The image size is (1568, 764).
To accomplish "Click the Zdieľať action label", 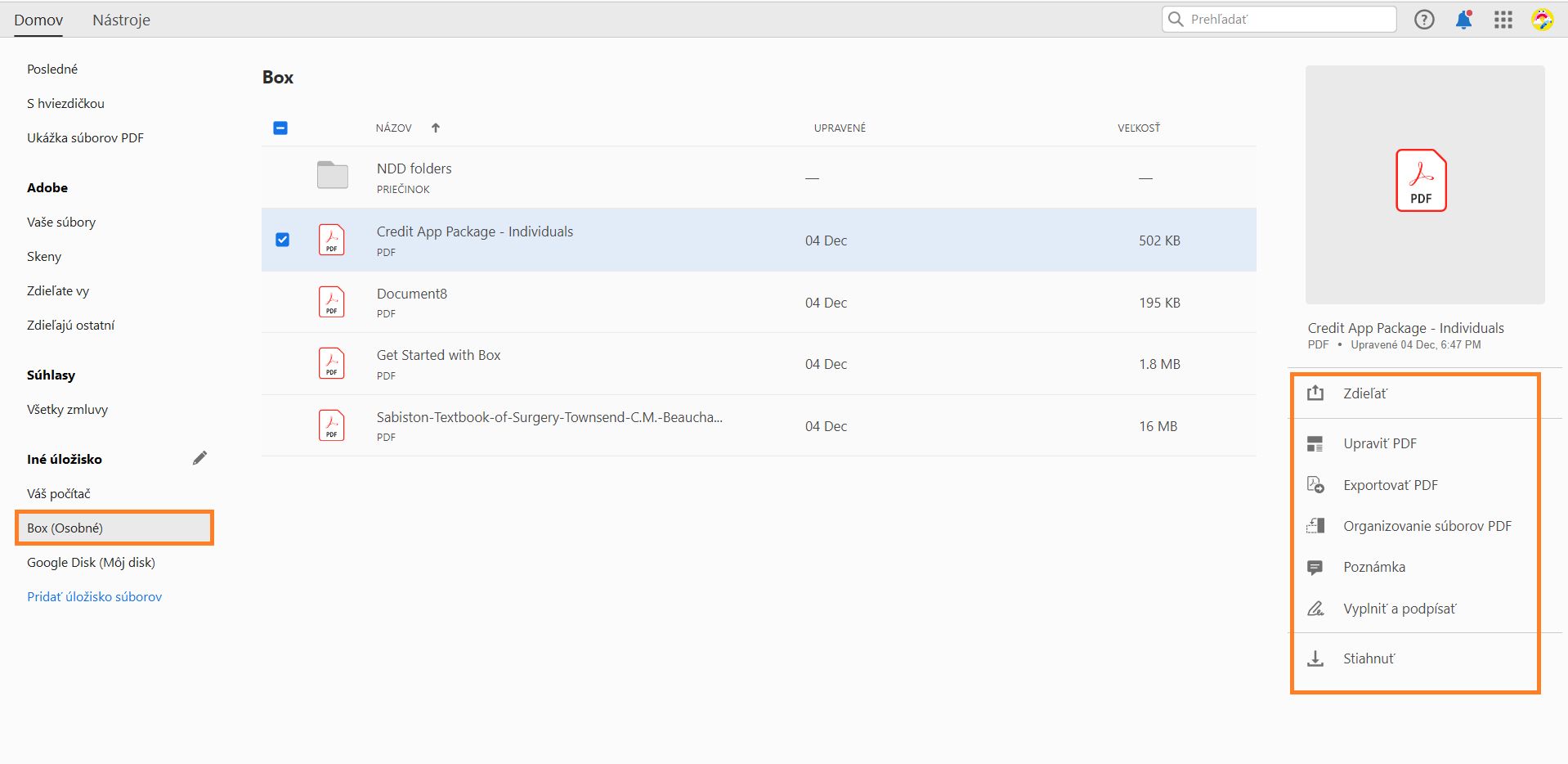I will pos(1365,393).
